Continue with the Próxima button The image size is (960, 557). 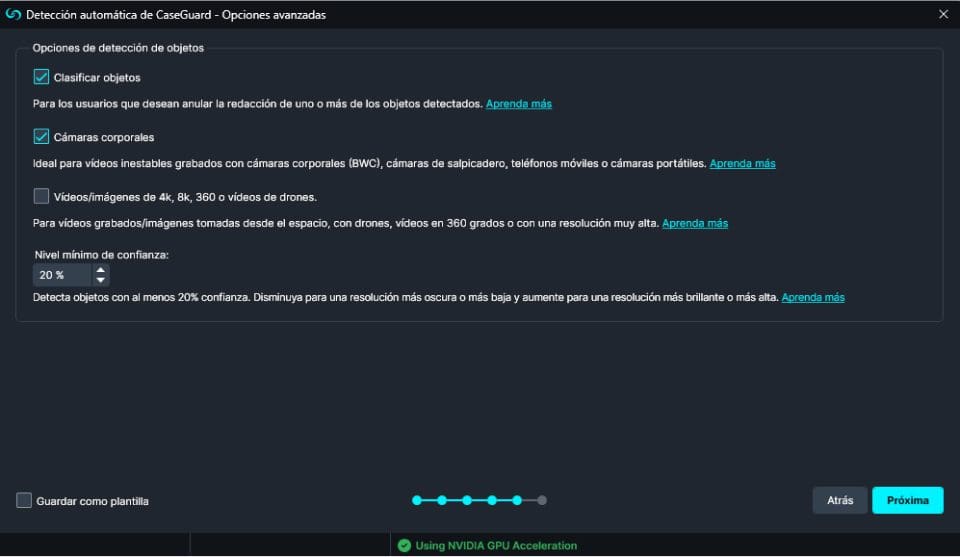tap(907, 500)
